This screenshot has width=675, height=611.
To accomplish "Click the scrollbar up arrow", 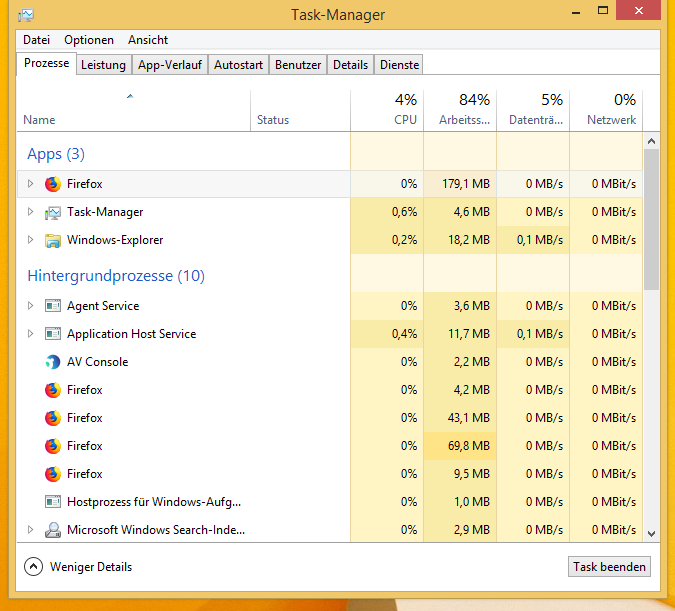I will pos(651,141).
